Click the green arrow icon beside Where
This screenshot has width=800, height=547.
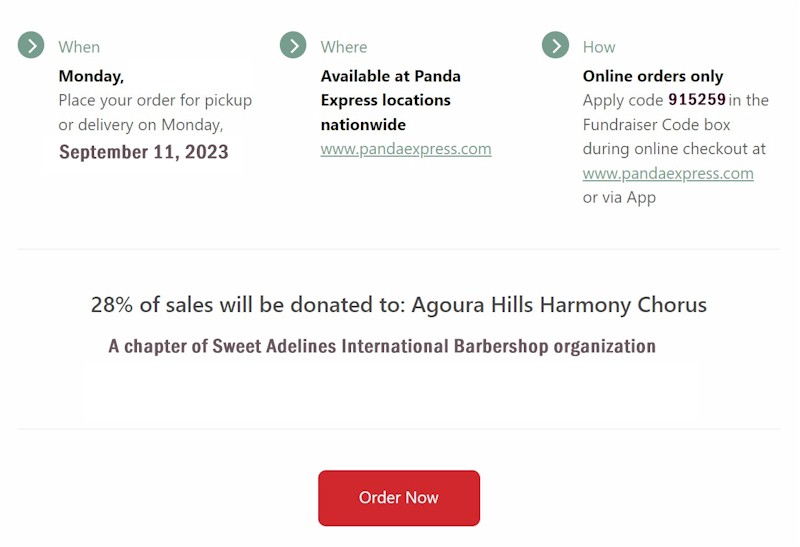tap(293, 45)
